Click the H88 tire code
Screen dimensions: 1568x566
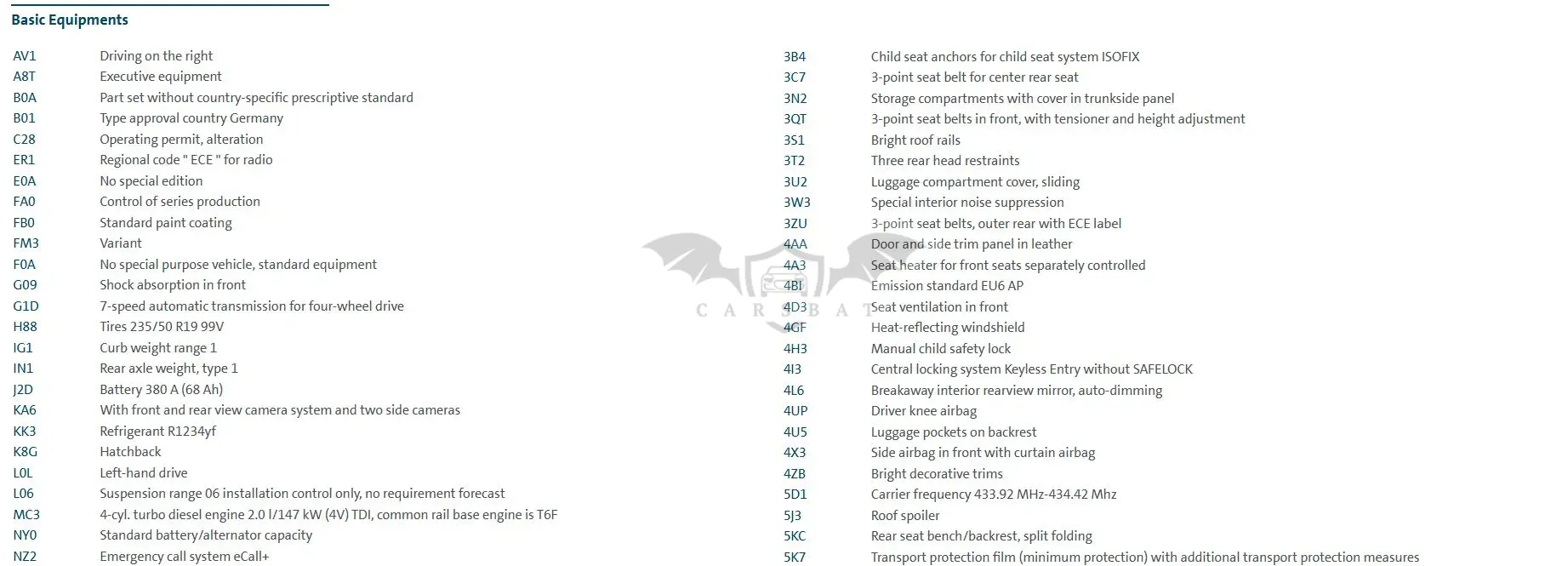(25, 327)
